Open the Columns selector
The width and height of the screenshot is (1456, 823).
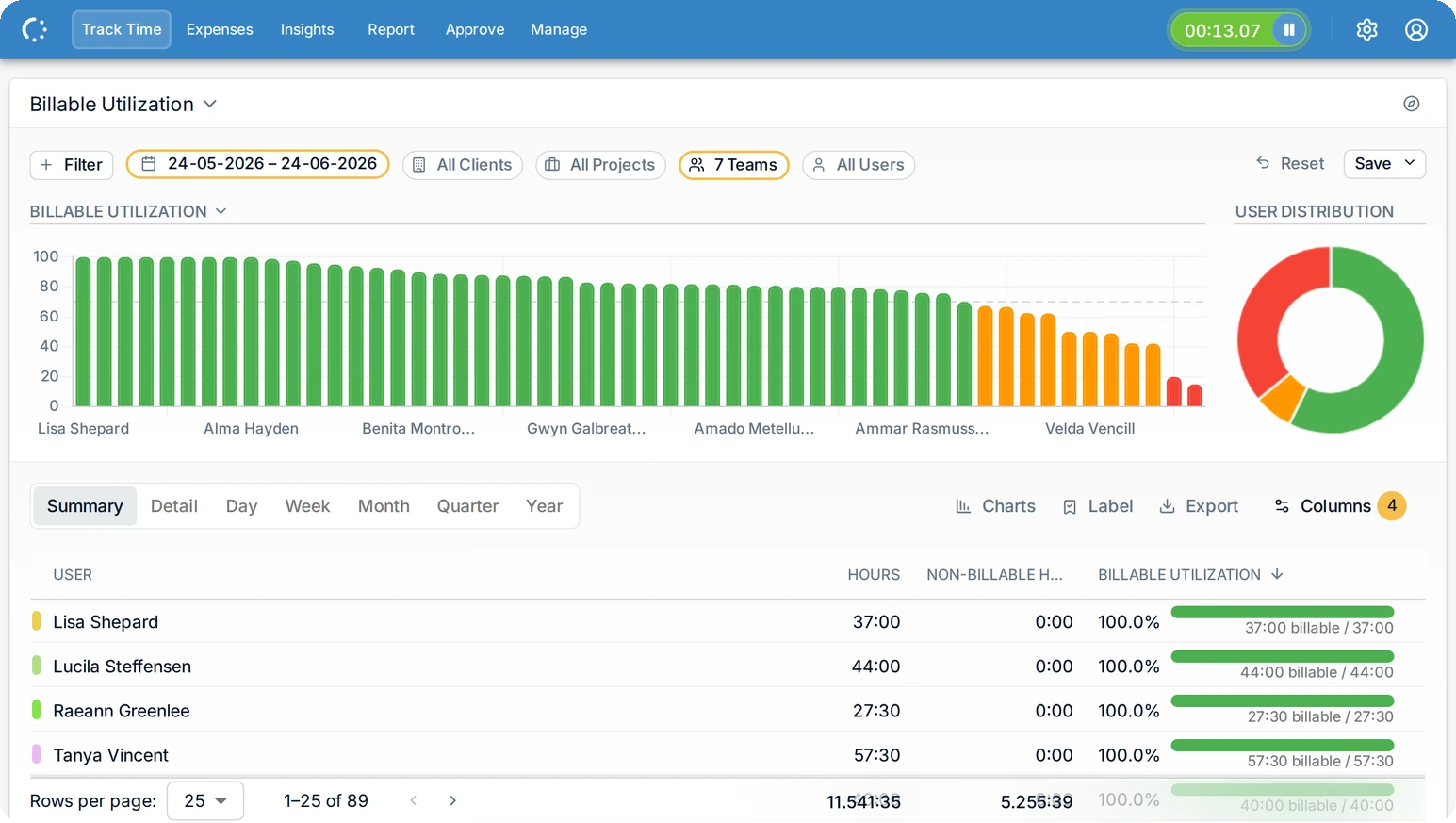tap(1338, 506)
